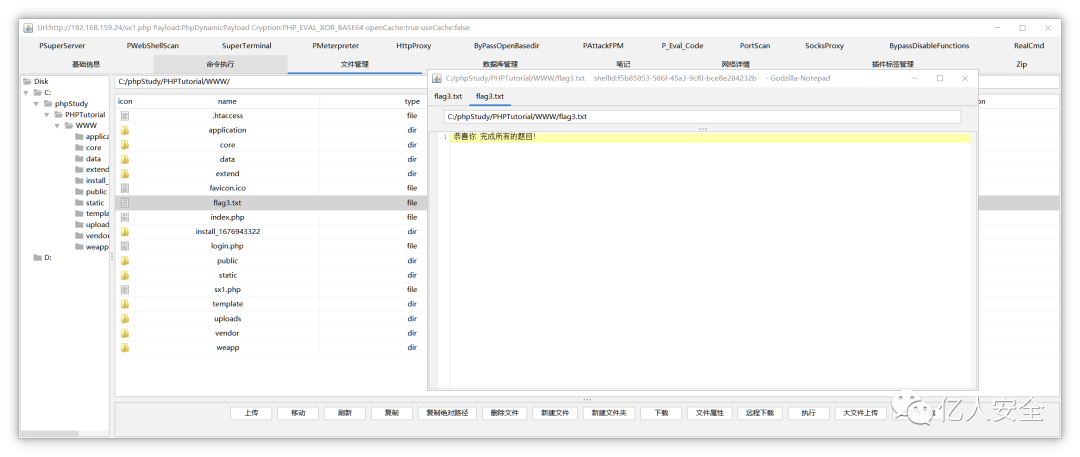Click the folder icon of the public row
This screenshot has height=457, width=1080.
pyautogui.click(x=125, y=261)
